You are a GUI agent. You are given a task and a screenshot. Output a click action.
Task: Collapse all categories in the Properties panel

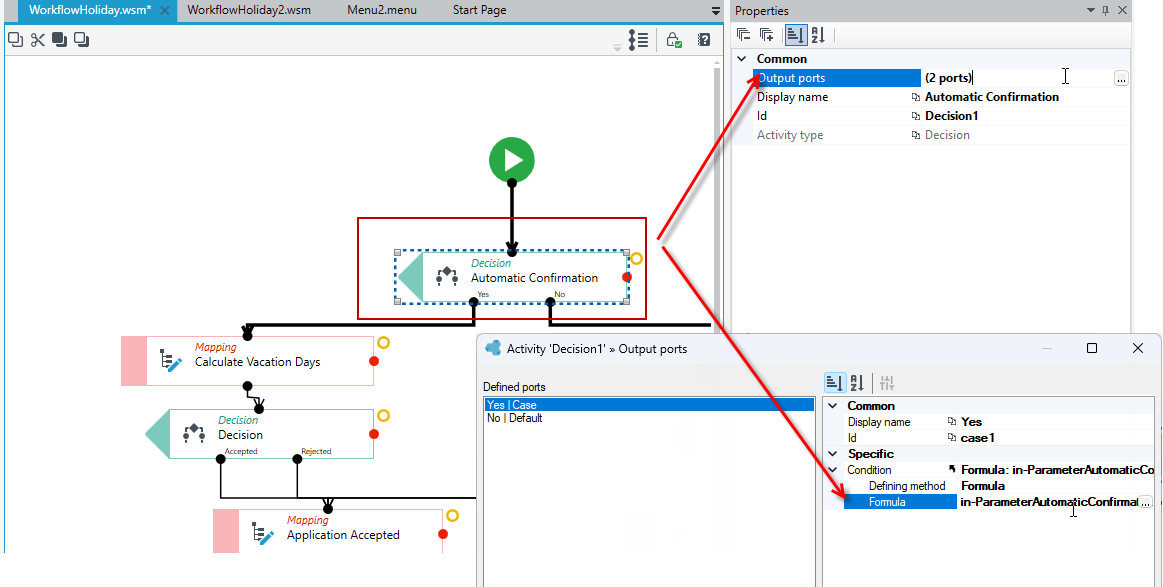pyautogui.click(x=744, y=35)
